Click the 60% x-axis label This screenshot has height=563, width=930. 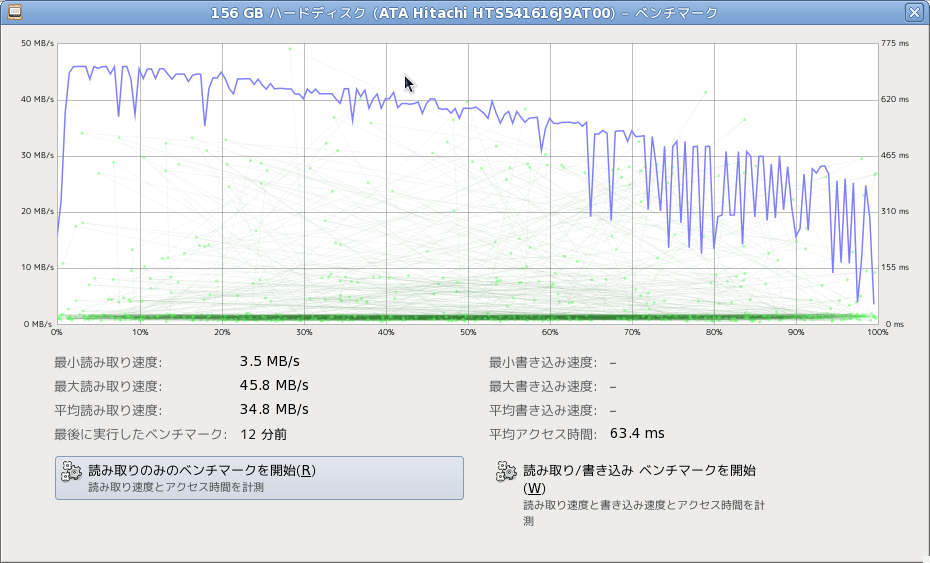[550, 332]
